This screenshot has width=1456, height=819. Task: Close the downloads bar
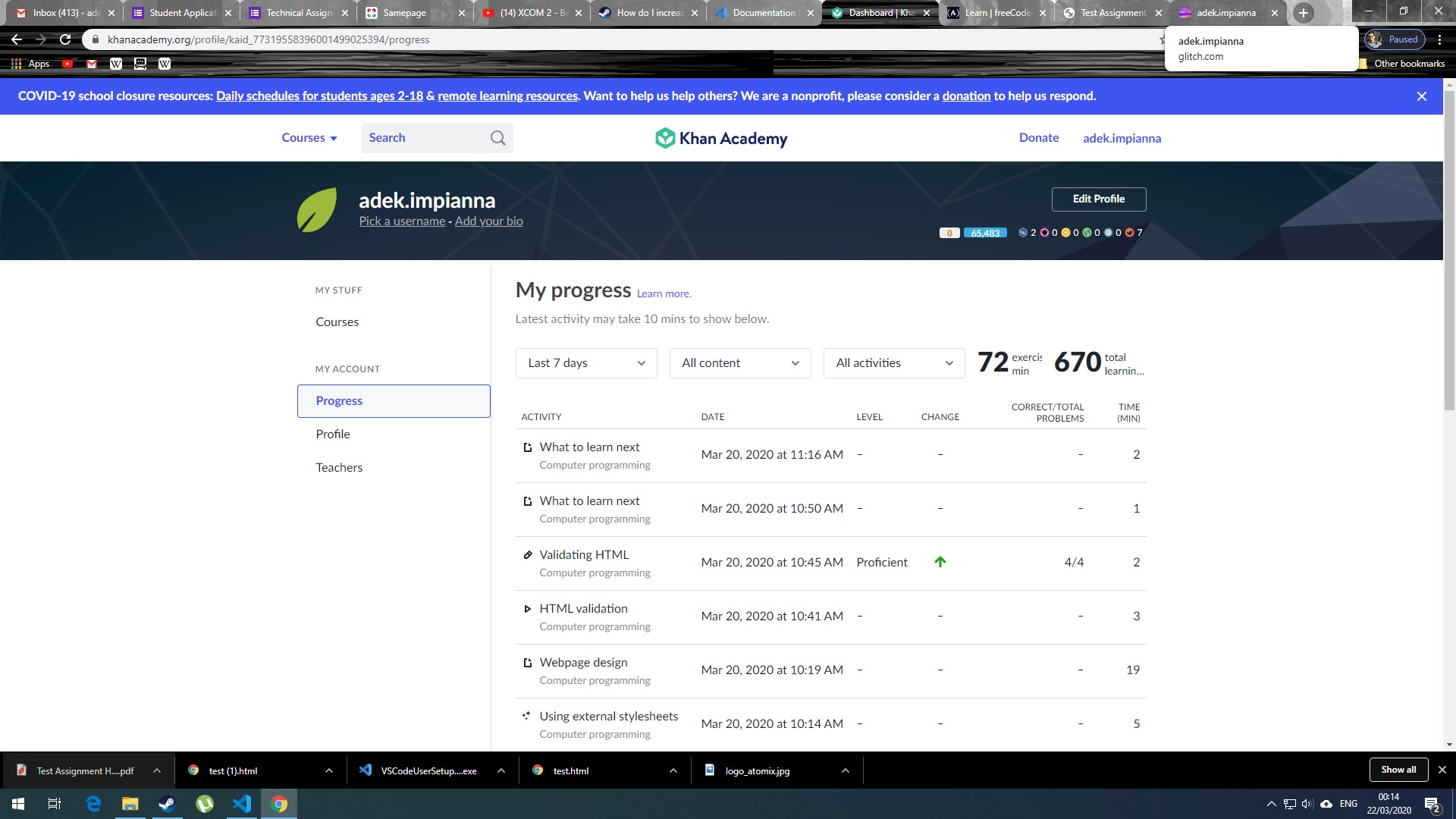(1442, 770)
